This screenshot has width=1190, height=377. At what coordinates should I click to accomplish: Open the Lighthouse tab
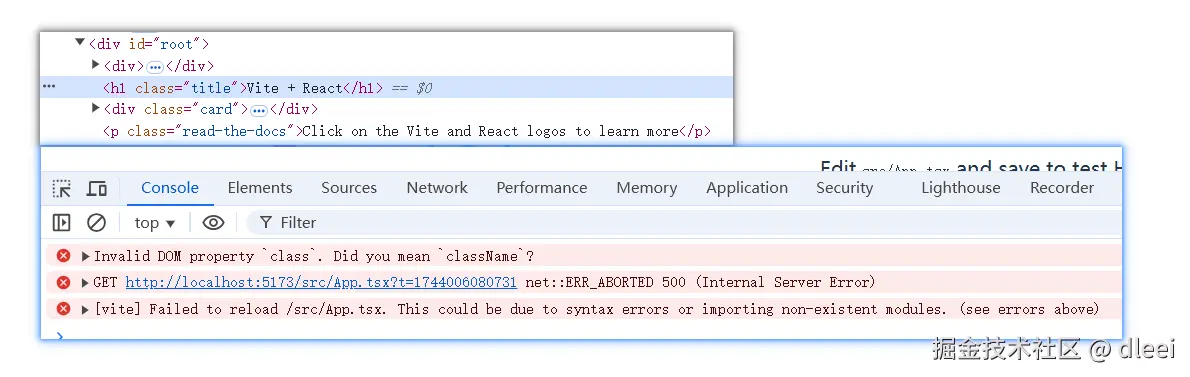(961, 188)
